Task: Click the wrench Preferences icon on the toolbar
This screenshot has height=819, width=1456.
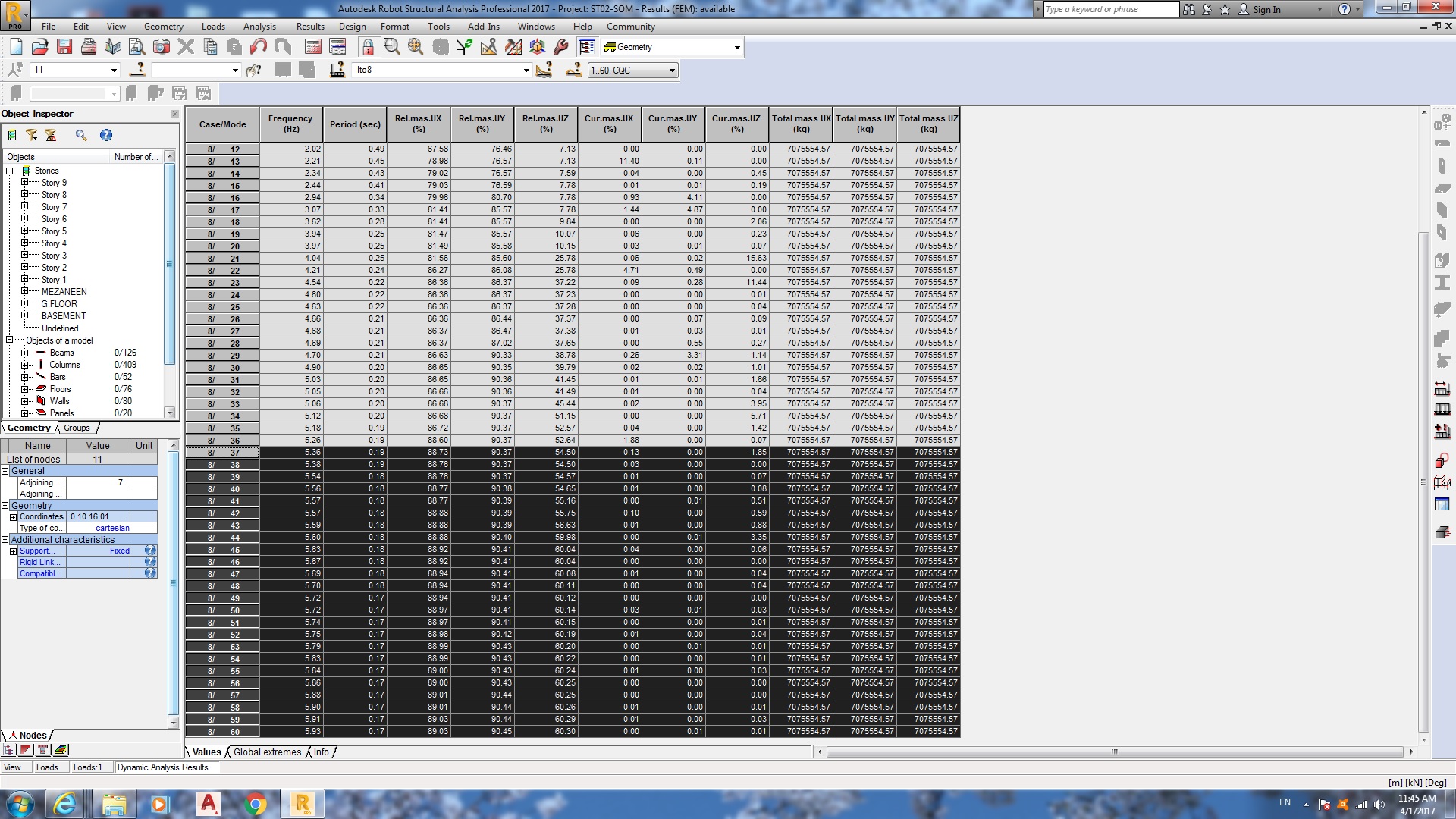Action: (x=560, y=46)
